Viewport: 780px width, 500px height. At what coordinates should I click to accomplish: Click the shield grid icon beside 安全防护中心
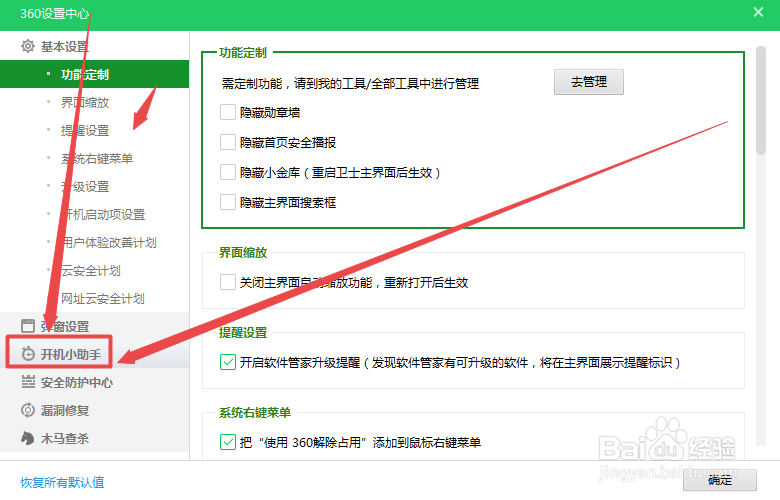pos(28,382)
